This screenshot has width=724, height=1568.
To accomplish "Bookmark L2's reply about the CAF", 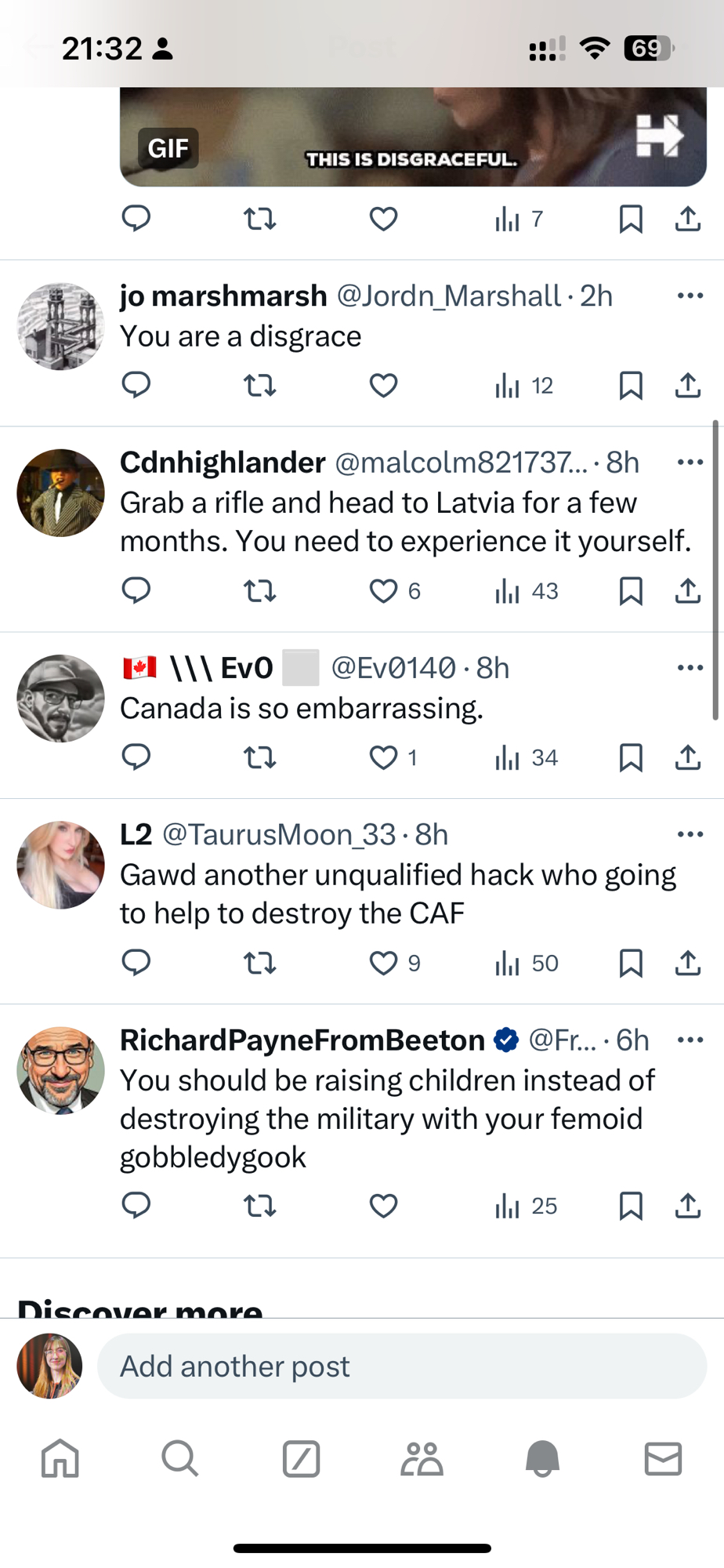I will pyautogui.click(x=631, y=963).
